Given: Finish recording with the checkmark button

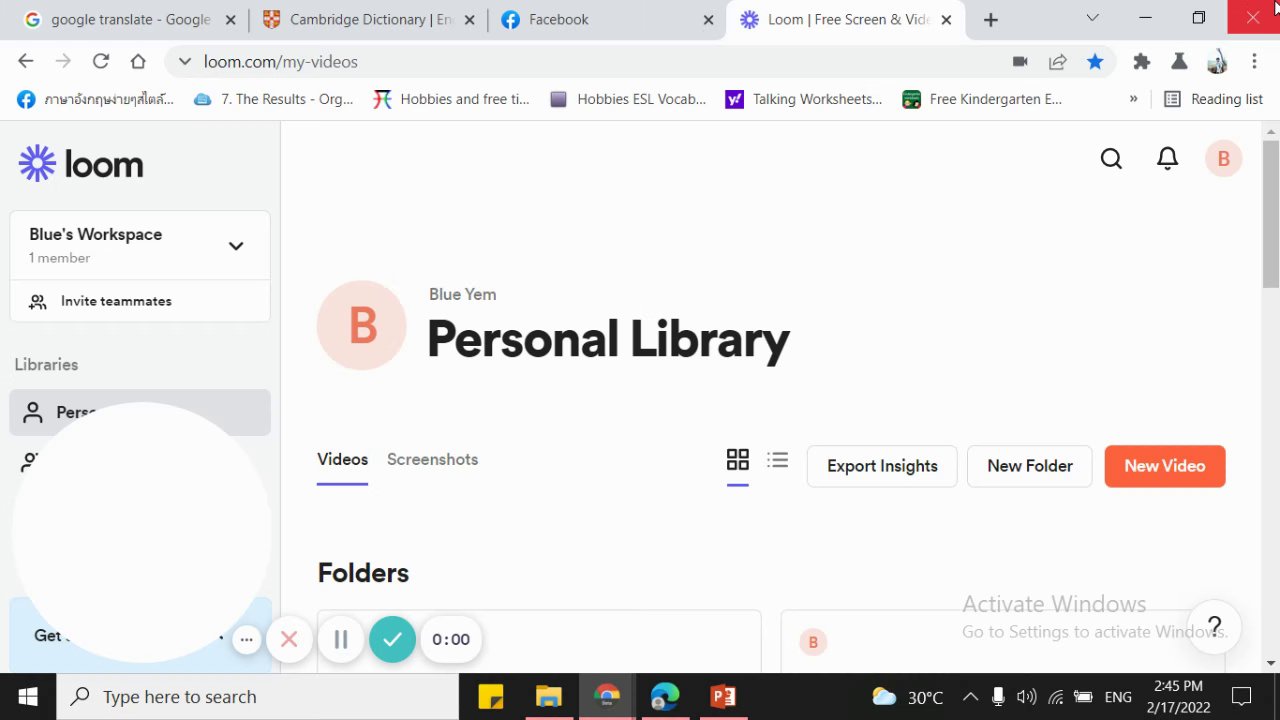Looking at the screenshot, I should pos(392,640).
